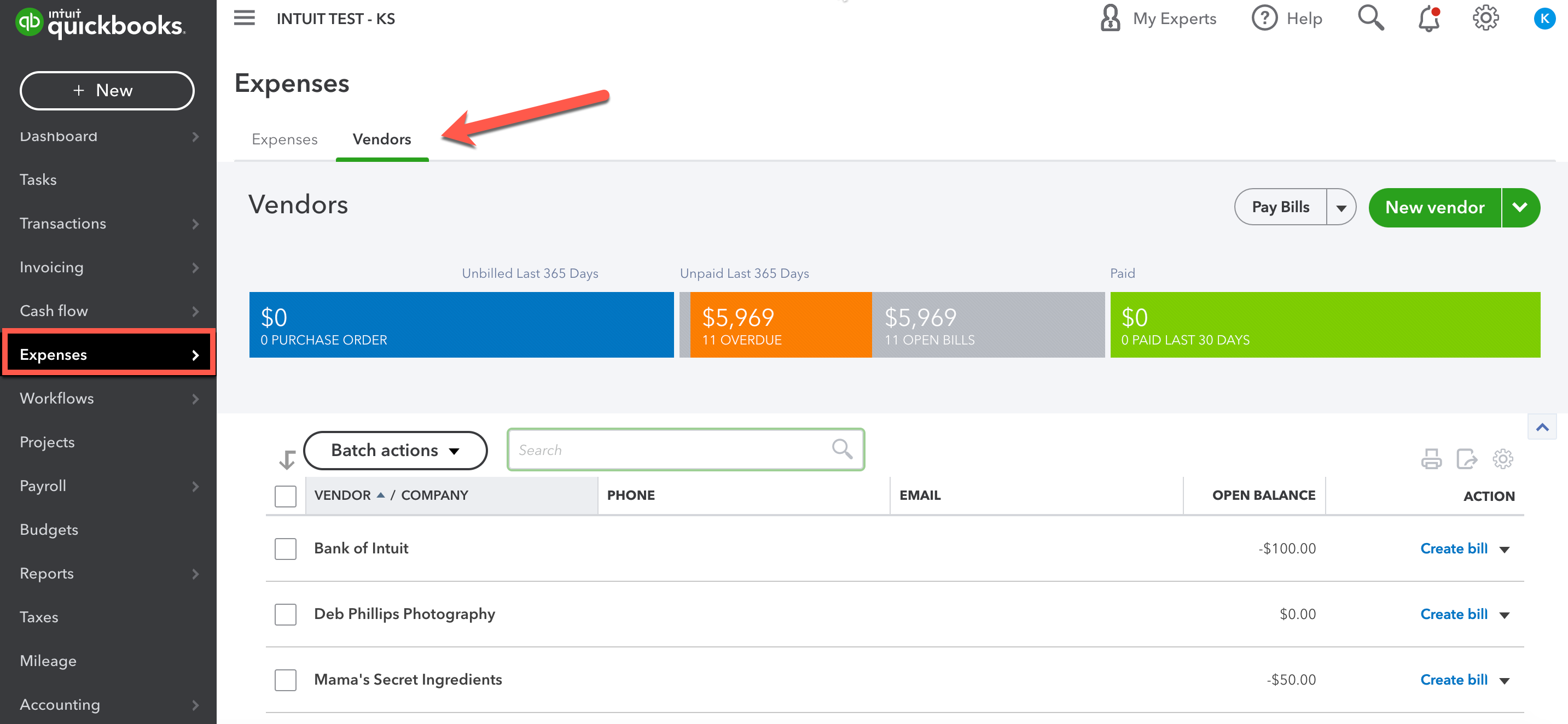Click the print icon above vendor table
The height and width of the screenshot is (724, 1568).
click(1431, 459)
